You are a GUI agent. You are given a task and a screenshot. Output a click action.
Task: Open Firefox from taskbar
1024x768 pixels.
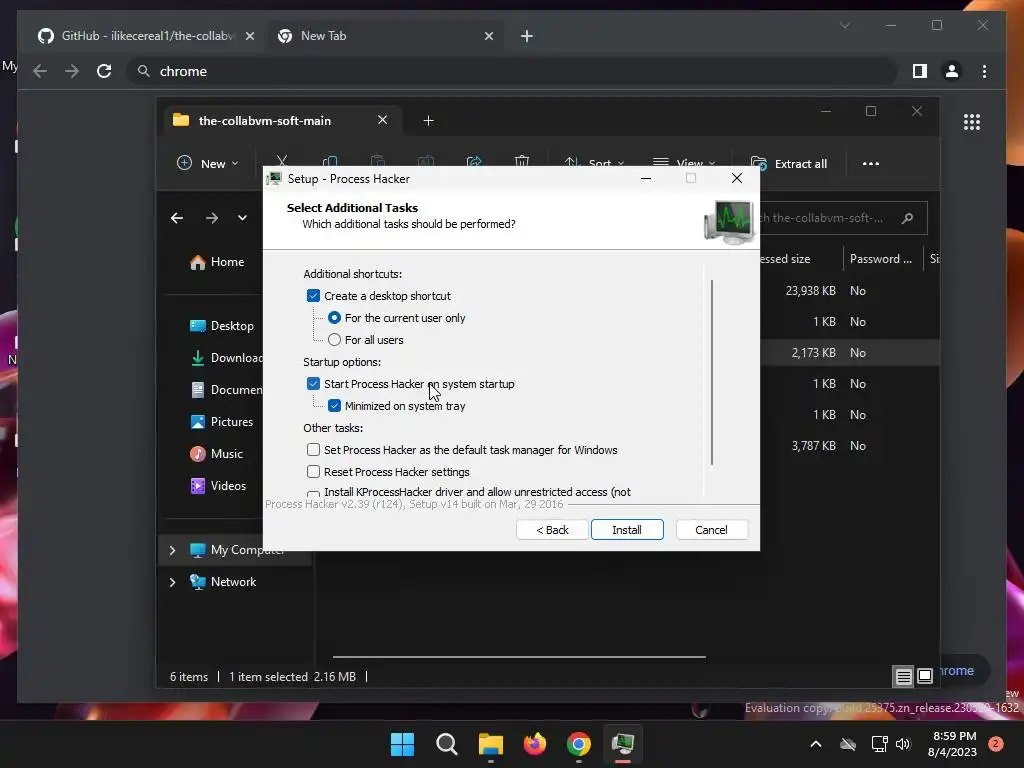click(535, 744)
